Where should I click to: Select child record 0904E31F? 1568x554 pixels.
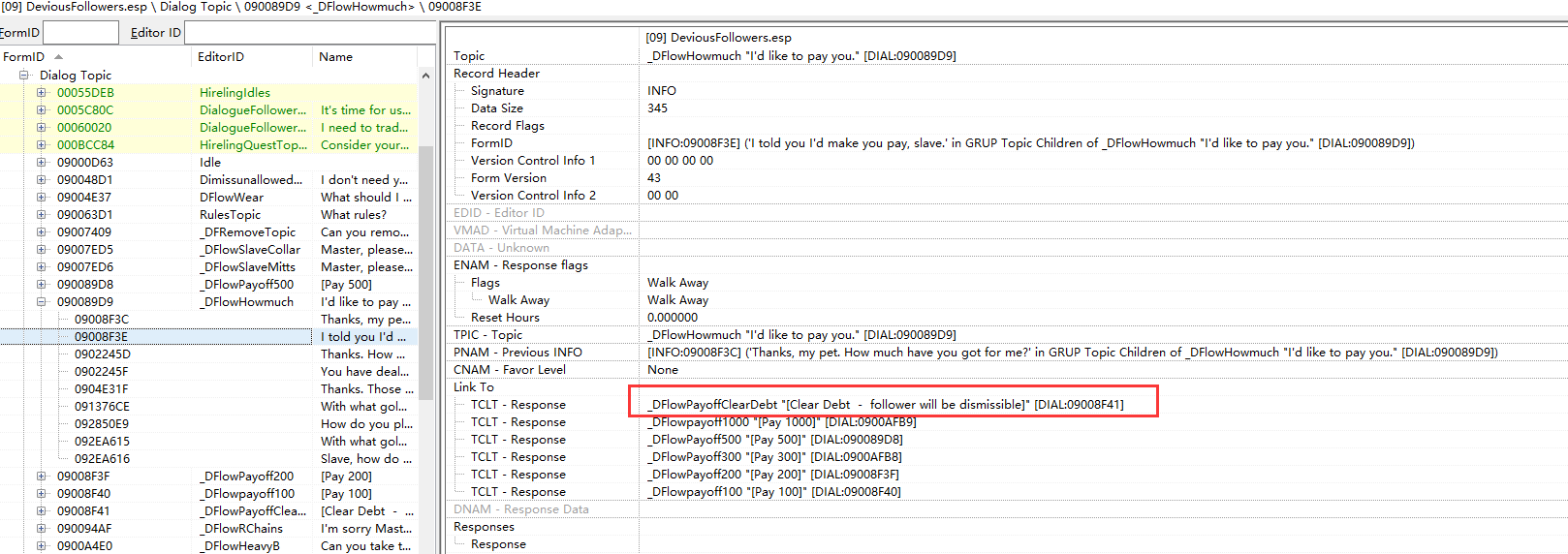(102, 388)
